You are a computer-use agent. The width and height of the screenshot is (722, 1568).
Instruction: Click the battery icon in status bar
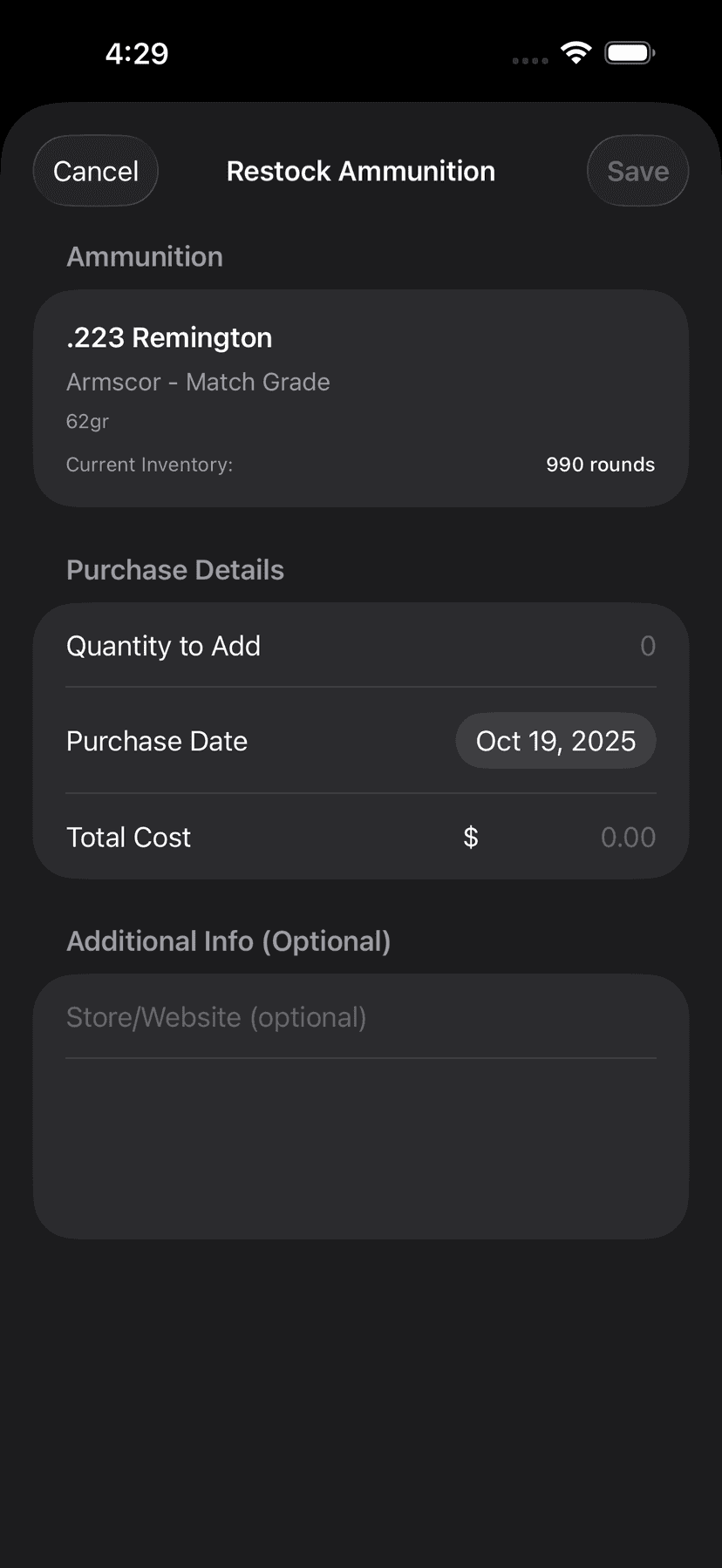click(x=630, y=53)
